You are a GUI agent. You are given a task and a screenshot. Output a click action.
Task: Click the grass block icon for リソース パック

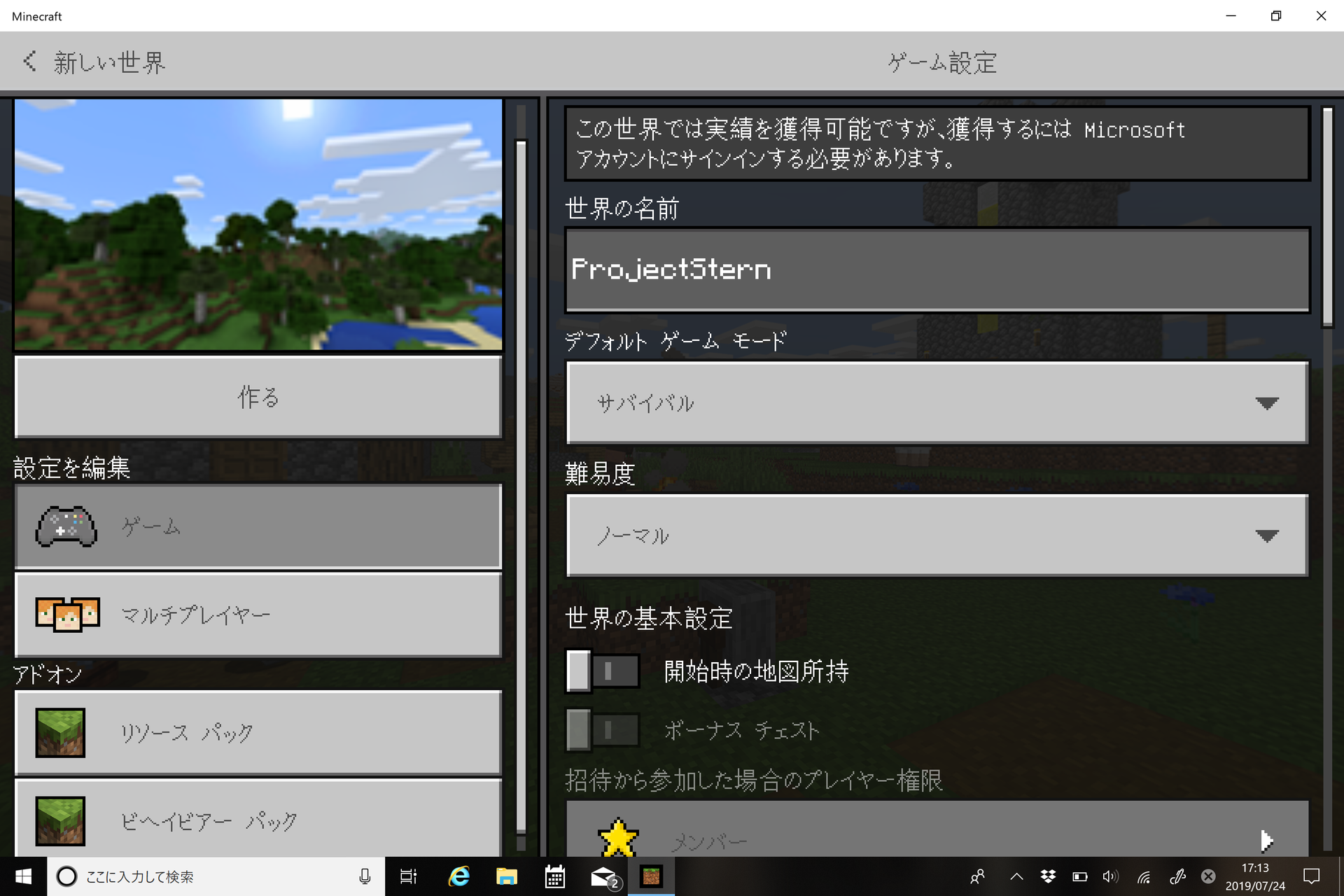click(60, 732)
